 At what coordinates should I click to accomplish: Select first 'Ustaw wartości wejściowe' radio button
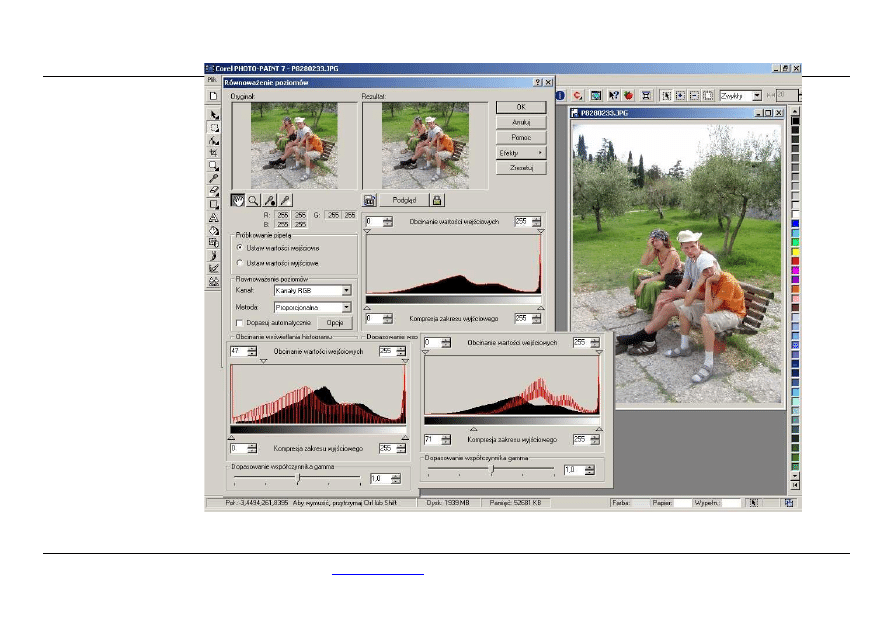[x=240, y=246]
